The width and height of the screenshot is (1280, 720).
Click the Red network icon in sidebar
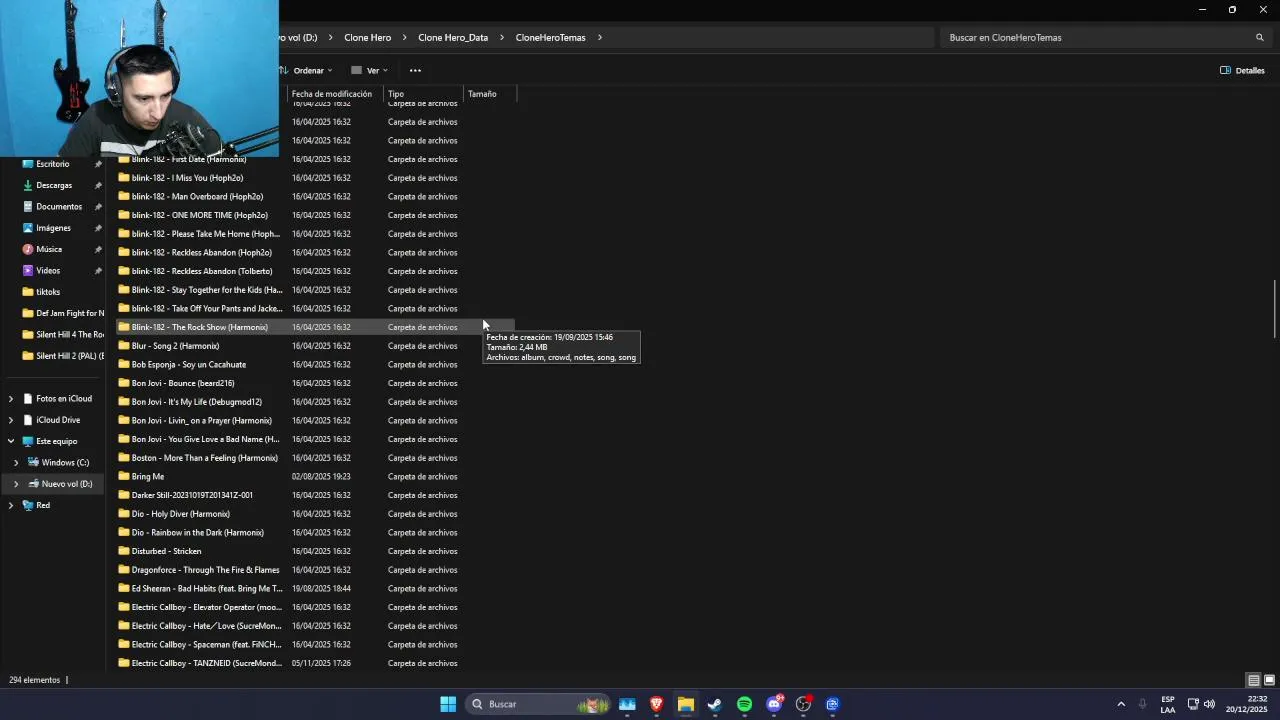tap(28, 505)
